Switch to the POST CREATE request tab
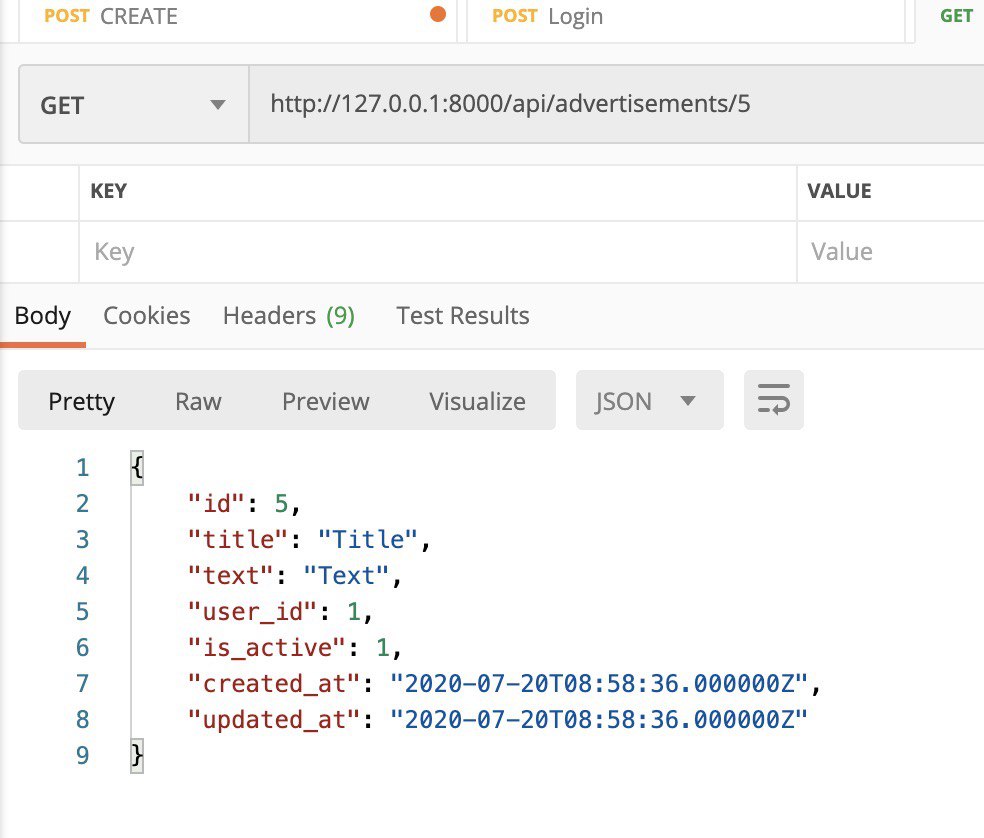The image size is (984, 838). [x=238, y=17]
